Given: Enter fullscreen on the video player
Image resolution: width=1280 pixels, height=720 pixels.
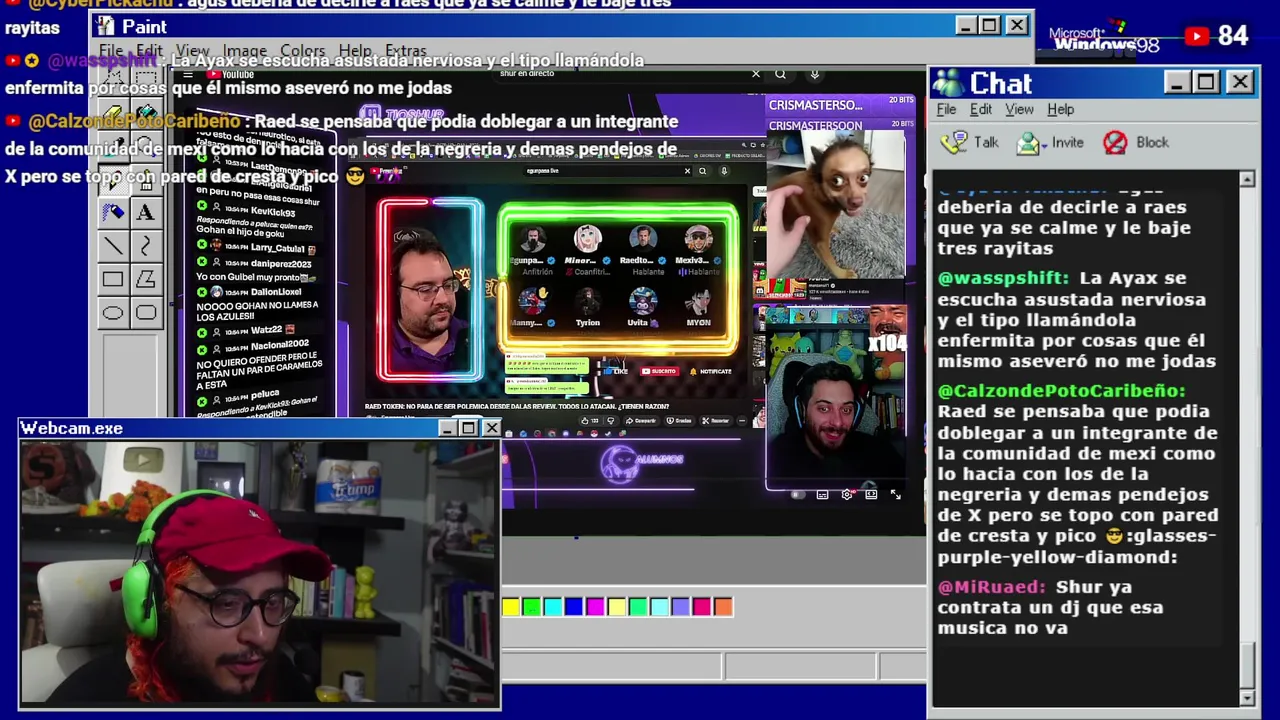Looking at the screenshot, I should (896, 494).
